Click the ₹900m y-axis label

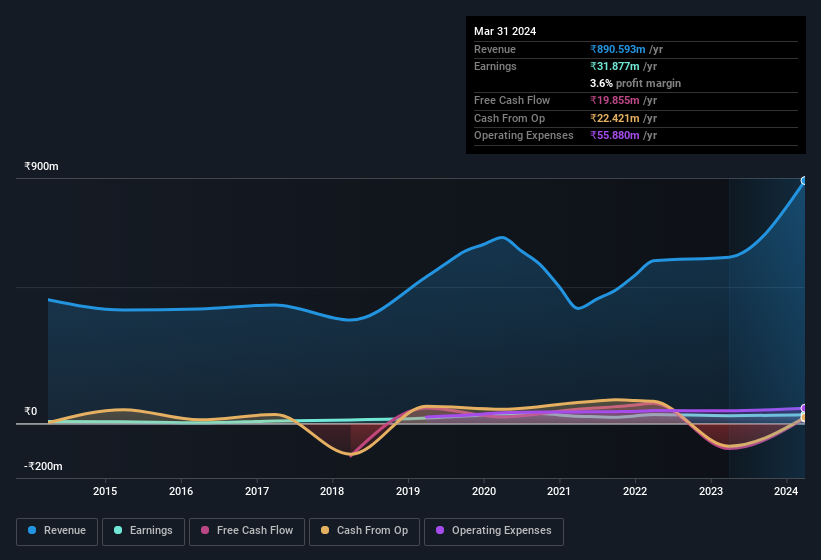pos(41,166)
